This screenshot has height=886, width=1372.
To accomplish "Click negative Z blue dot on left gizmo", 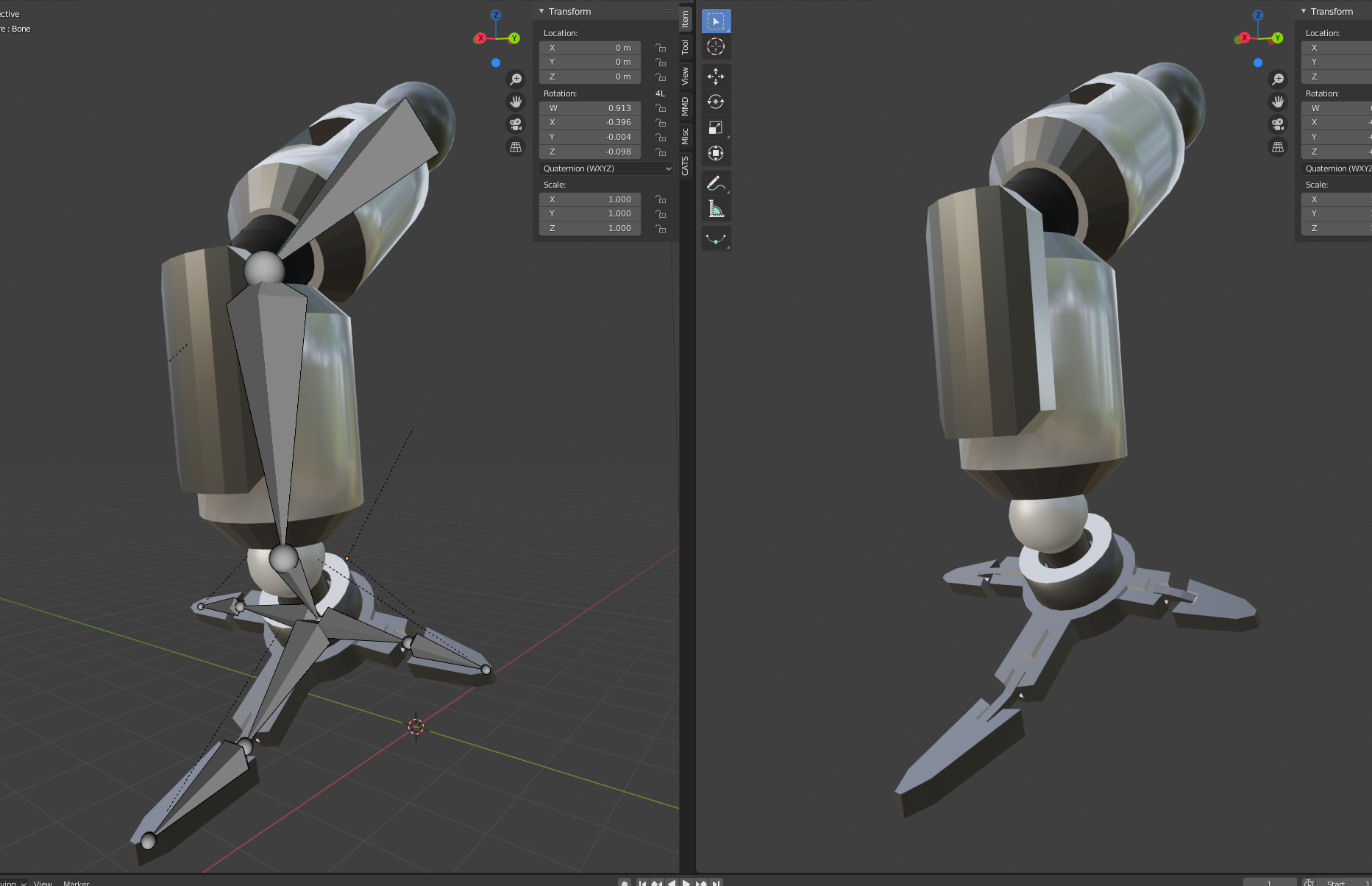I will 496,63.
